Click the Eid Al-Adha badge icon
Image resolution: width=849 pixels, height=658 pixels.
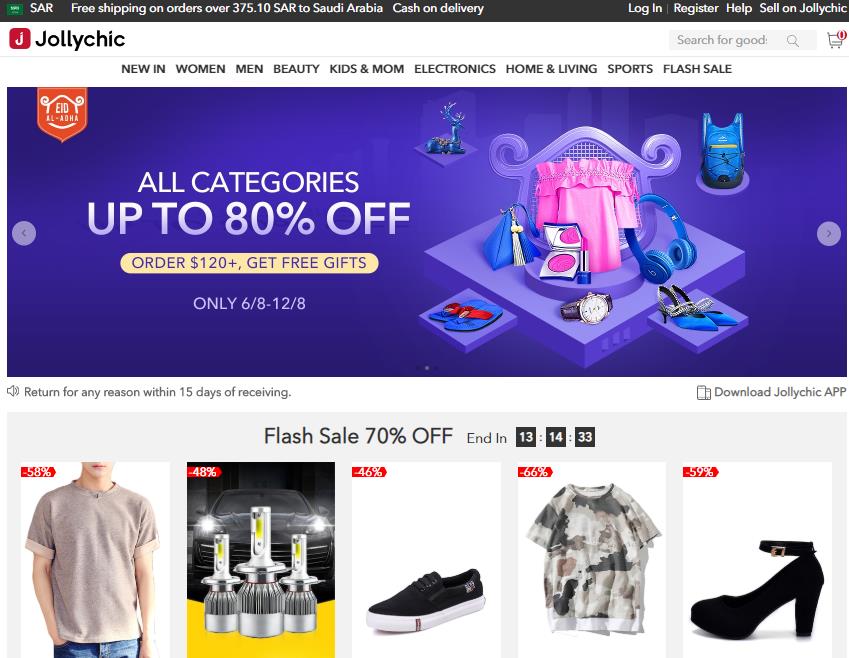(62, 114)
